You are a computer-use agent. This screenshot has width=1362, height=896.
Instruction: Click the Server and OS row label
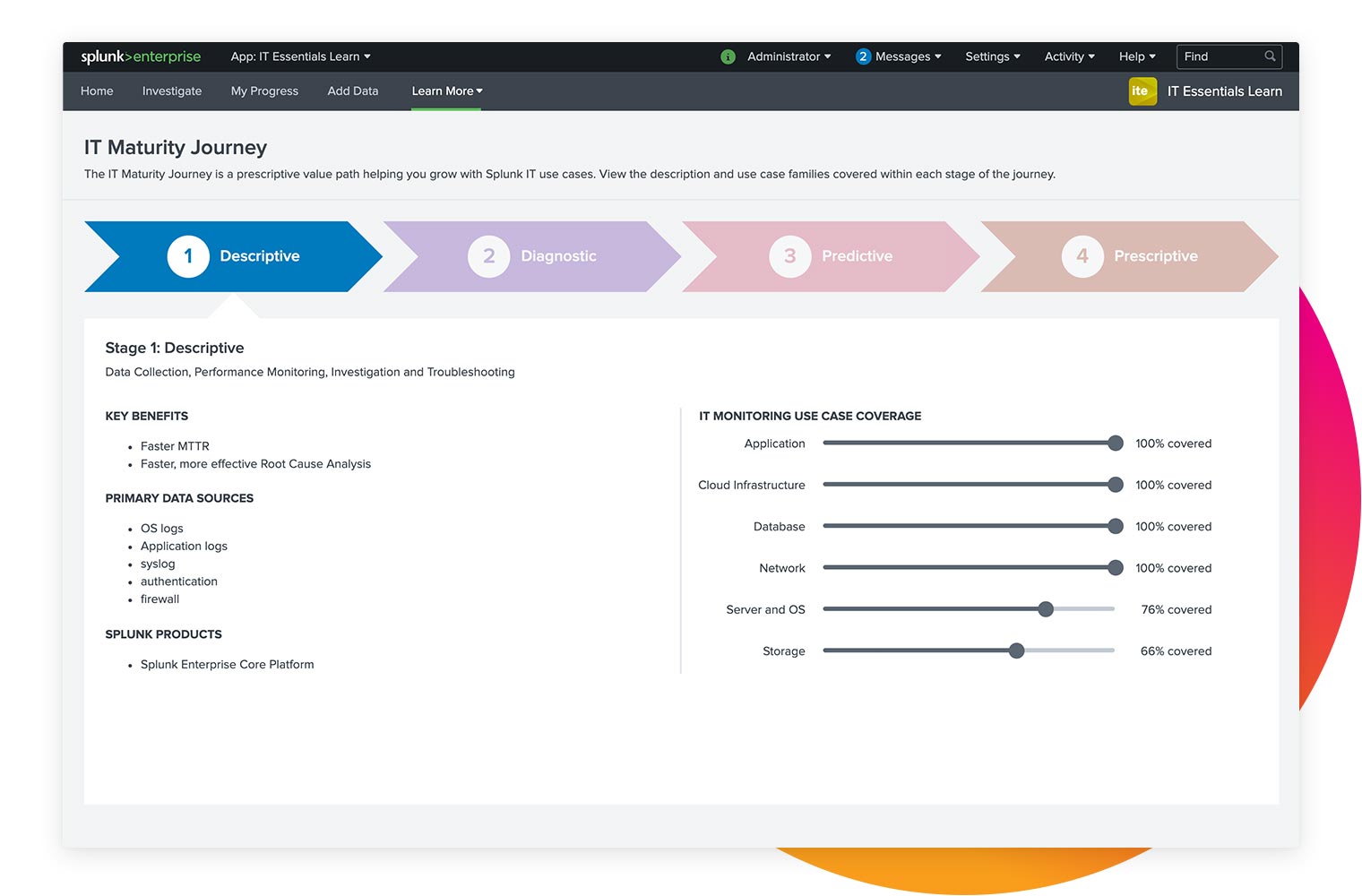(765, 609)
